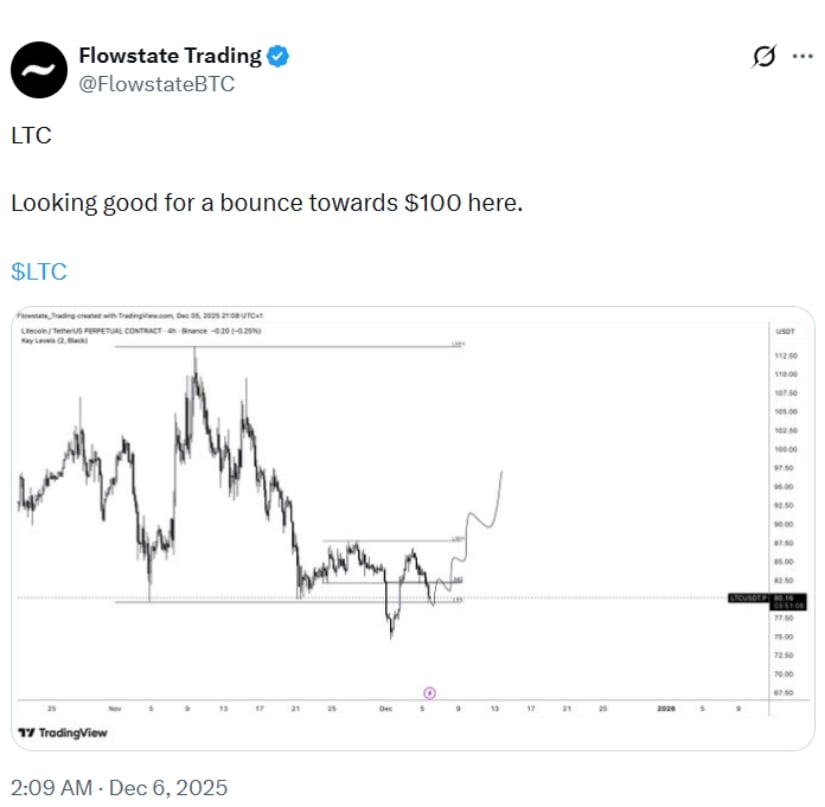Screen dimensions: 825x807
Task: Click the Dec label on the time axis
Action: pos(385,706)
